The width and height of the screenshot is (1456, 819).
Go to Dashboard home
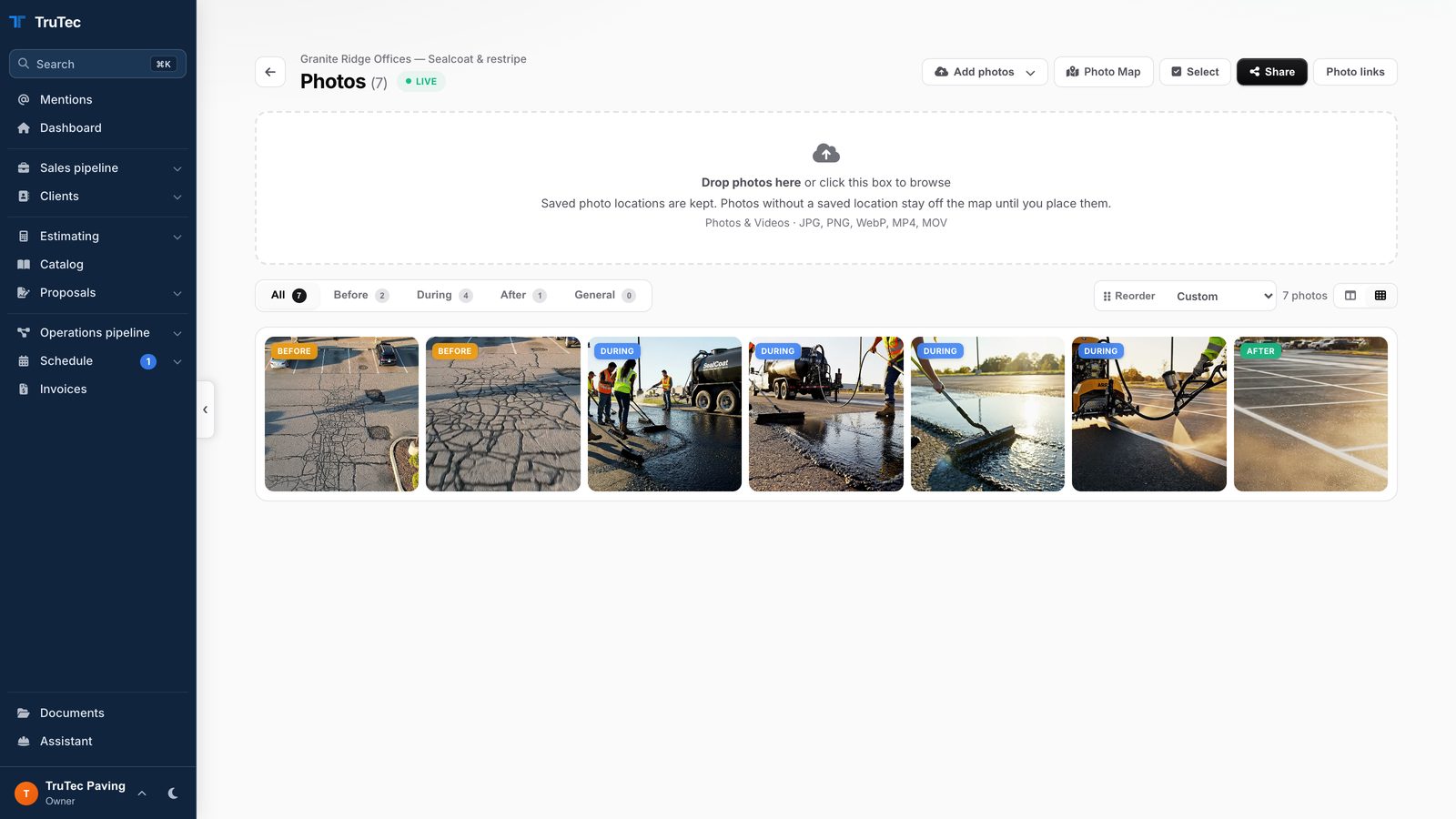pos(98,127)
